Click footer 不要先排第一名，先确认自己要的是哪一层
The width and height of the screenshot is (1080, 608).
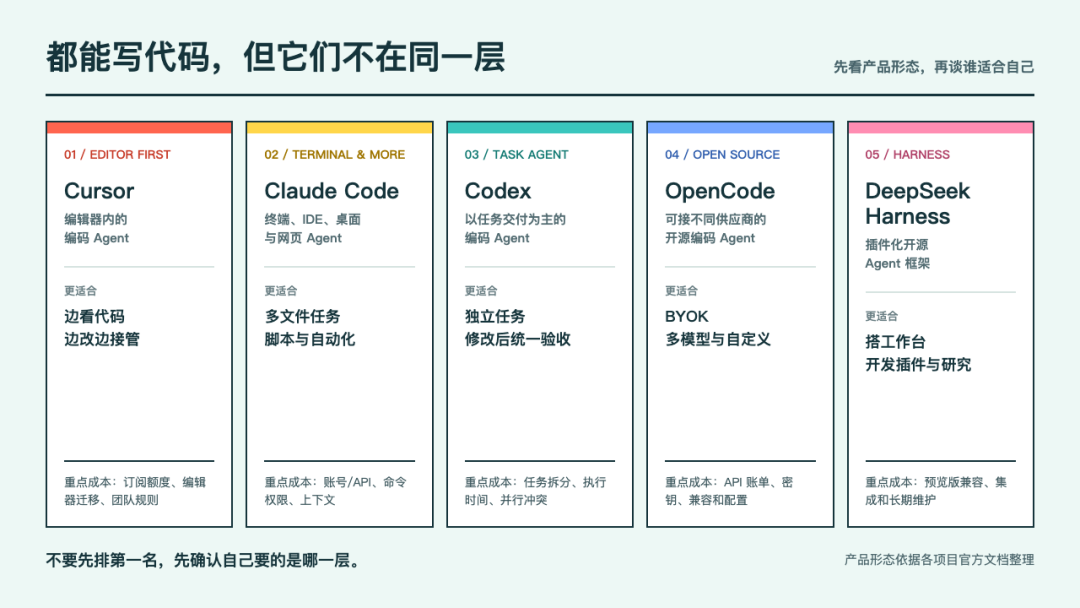pos(203,560)
